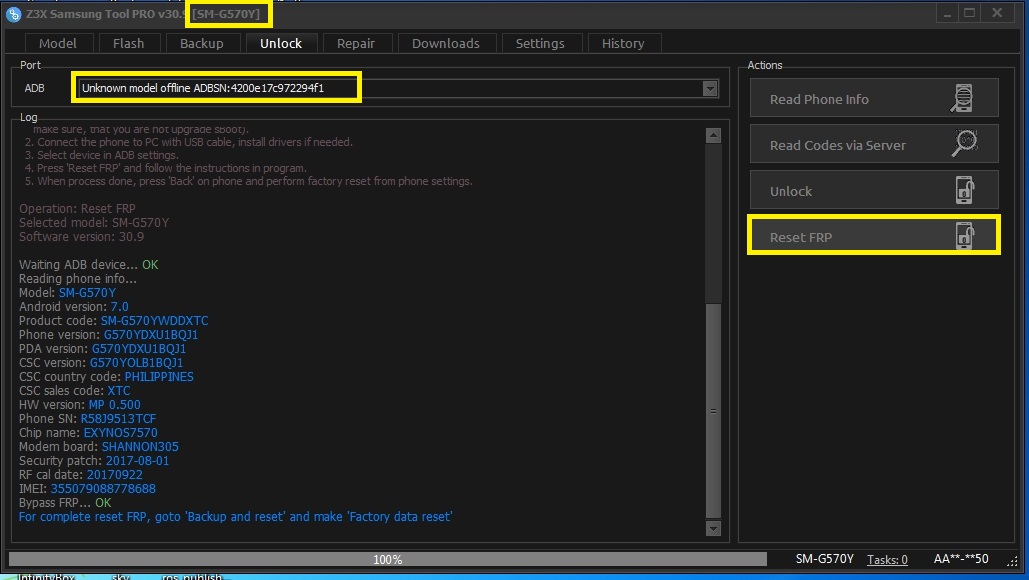The image size is (1029, 580).
Task: Click 'Selected model: SM-G570Y' log line
Action: [x=94, y=222]
